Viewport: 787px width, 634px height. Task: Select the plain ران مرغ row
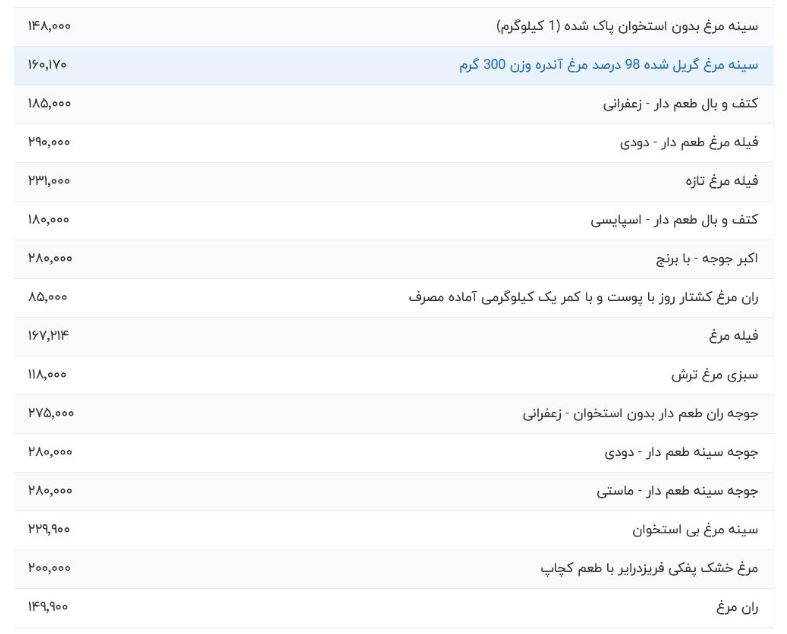394,607
